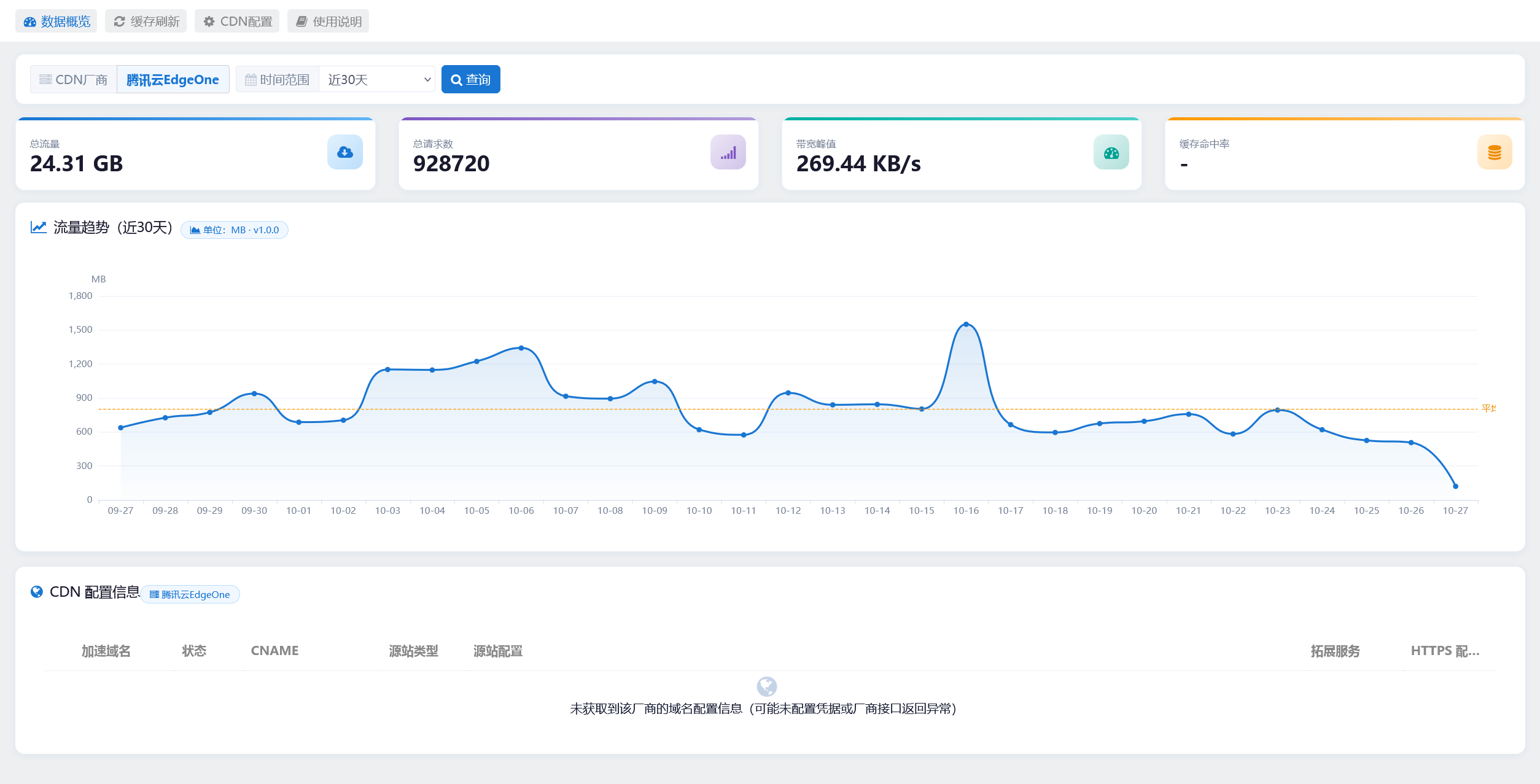Click the last data point at 10-27
This screenshot has width=1540, height=784.
click(x=1455, y=486)
